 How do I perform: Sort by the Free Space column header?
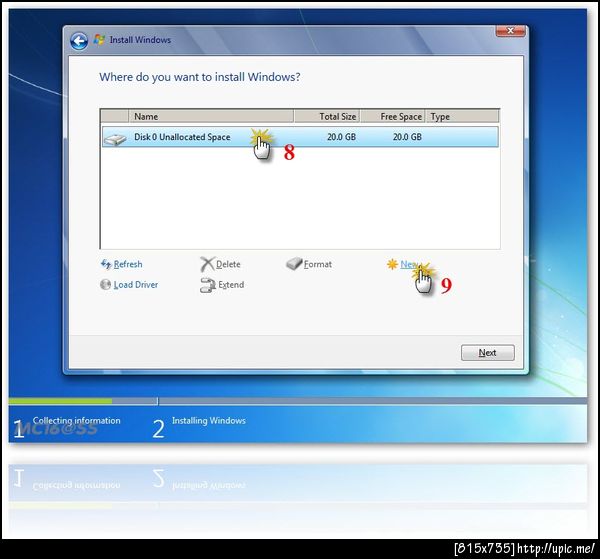pyautogui.click(x=393, y=116)
